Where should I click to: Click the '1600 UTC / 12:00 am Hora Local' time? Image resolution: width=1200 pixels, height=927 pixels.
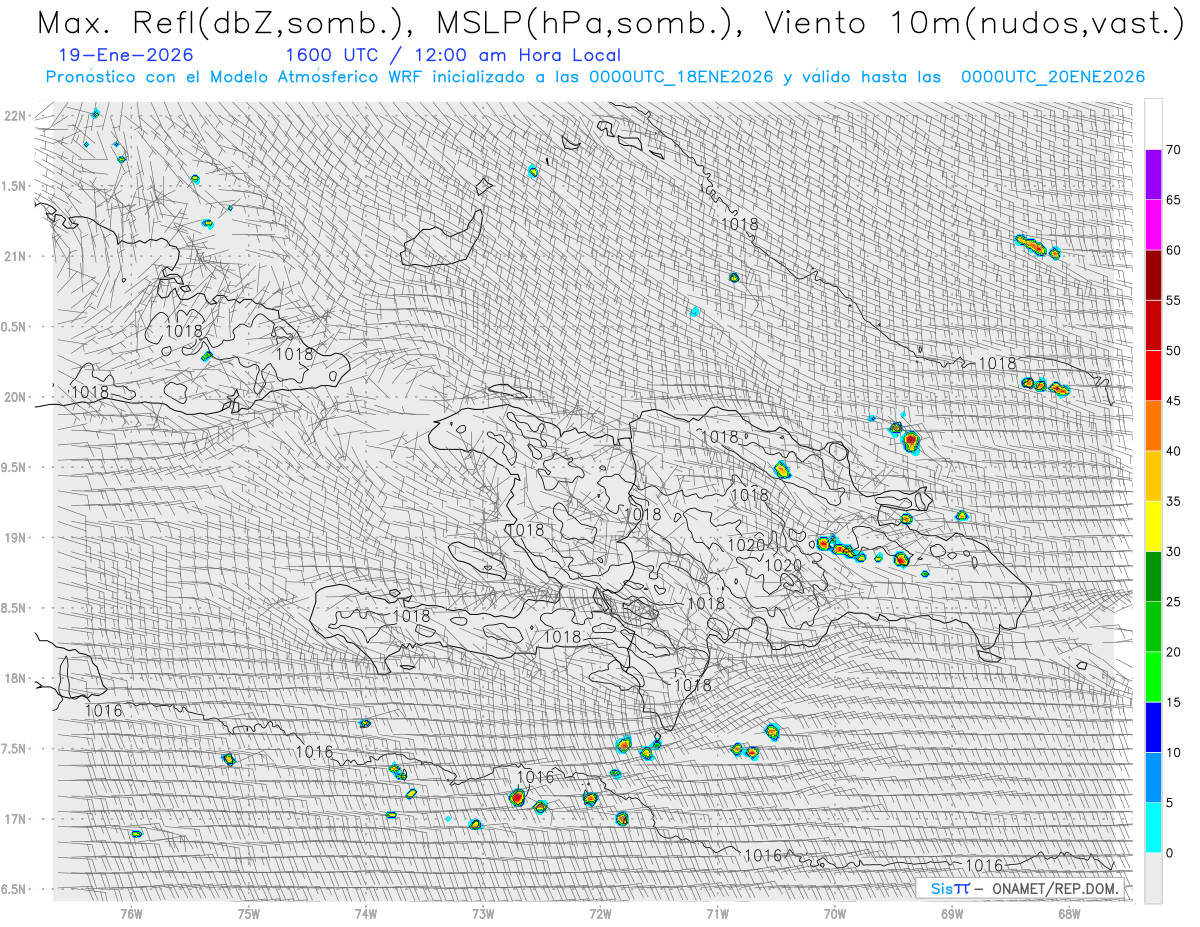pos(453,56)
